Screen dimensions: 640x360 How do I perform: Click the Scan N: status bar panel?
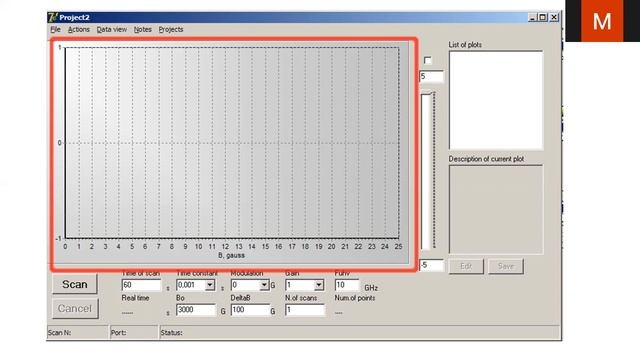coord(78,333)
